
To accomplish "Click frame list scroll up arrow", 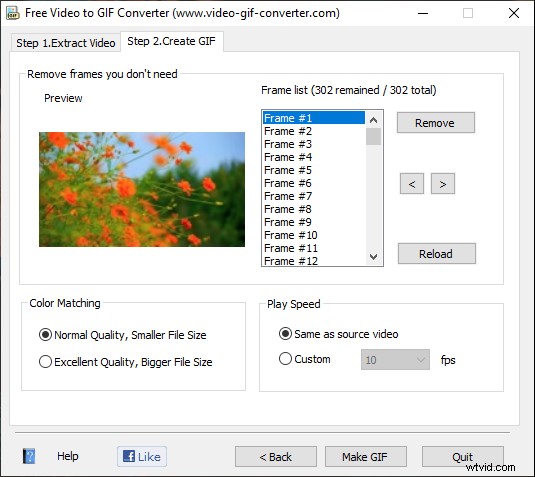I will coord(373,120).
